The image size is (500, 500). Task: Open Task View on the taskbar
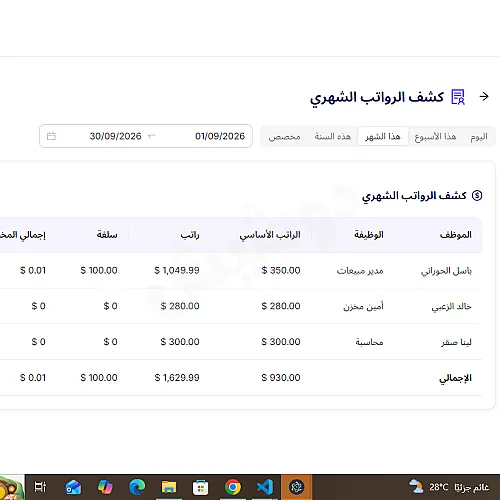pyautogui.click(x=40, y=487)
